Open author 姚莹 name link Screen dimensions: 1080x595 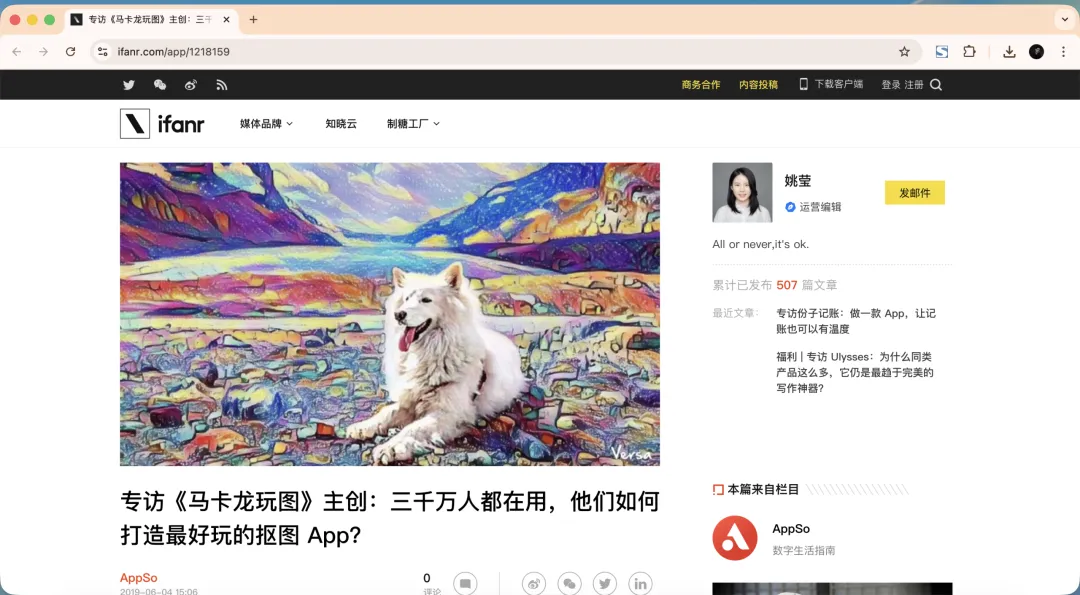(x=798, y=181)
